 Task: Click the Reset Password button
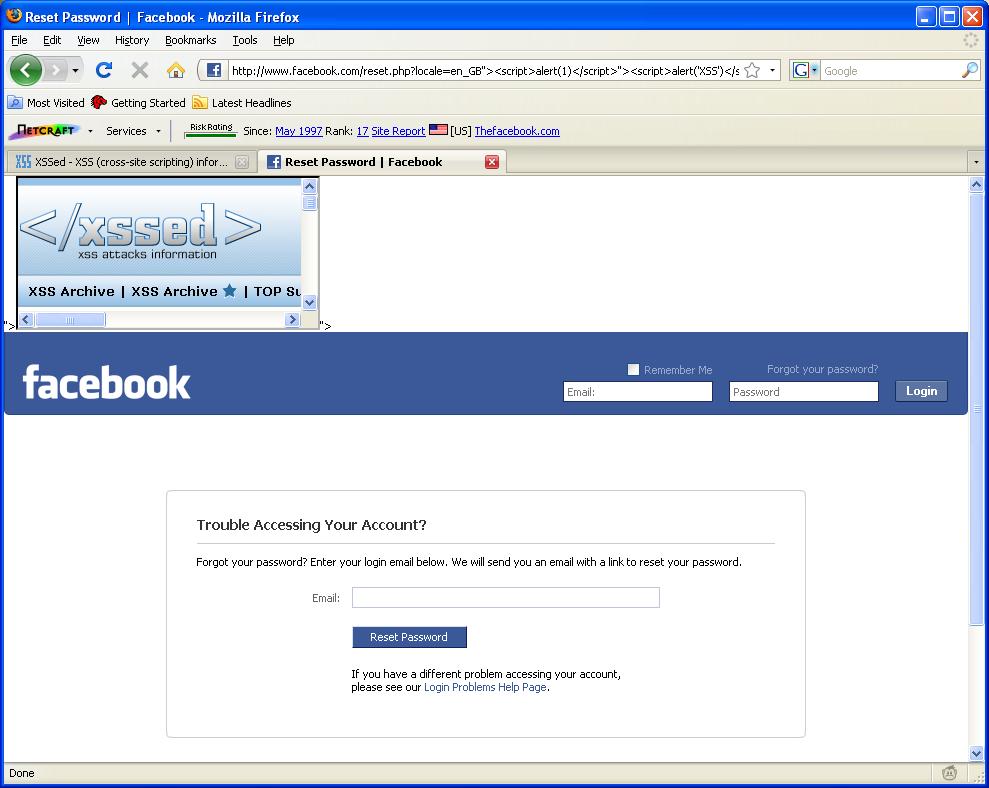tap(409, 637)
